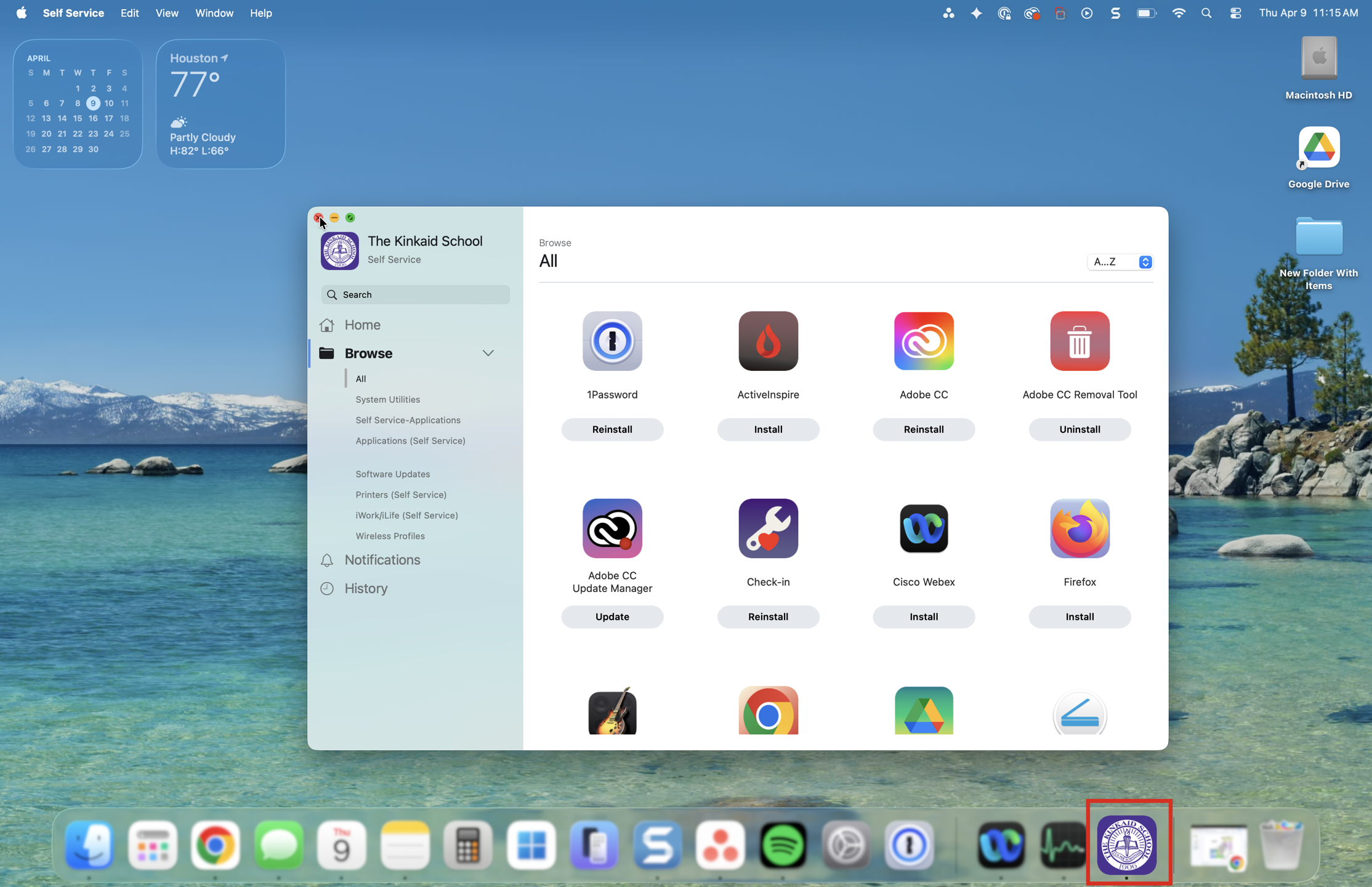Image resolution: width=1372 pixels, height=887 pixels.
Task: Open Control Center in menu bar
Action: (1235, 13)
